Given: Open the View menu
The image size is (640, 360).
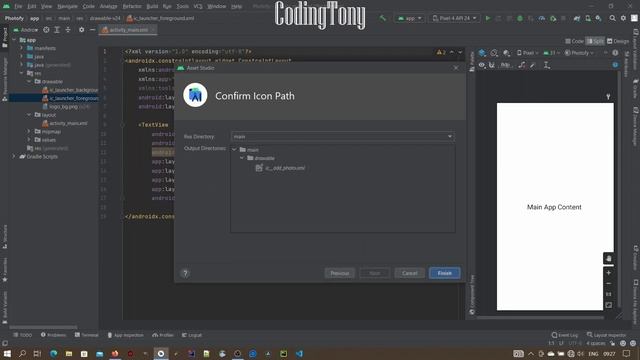Looking at the screenshot, I should [47, 6].
